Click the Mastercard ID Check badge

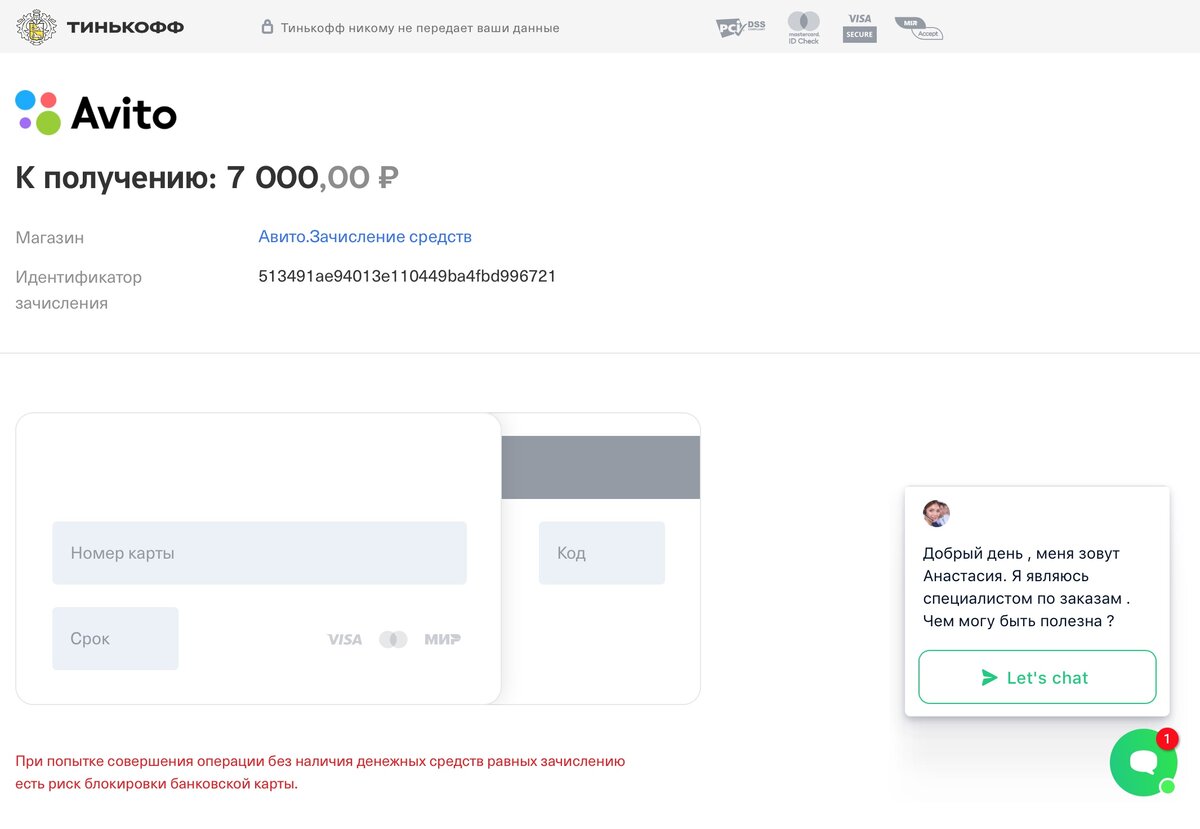(803, 27)
